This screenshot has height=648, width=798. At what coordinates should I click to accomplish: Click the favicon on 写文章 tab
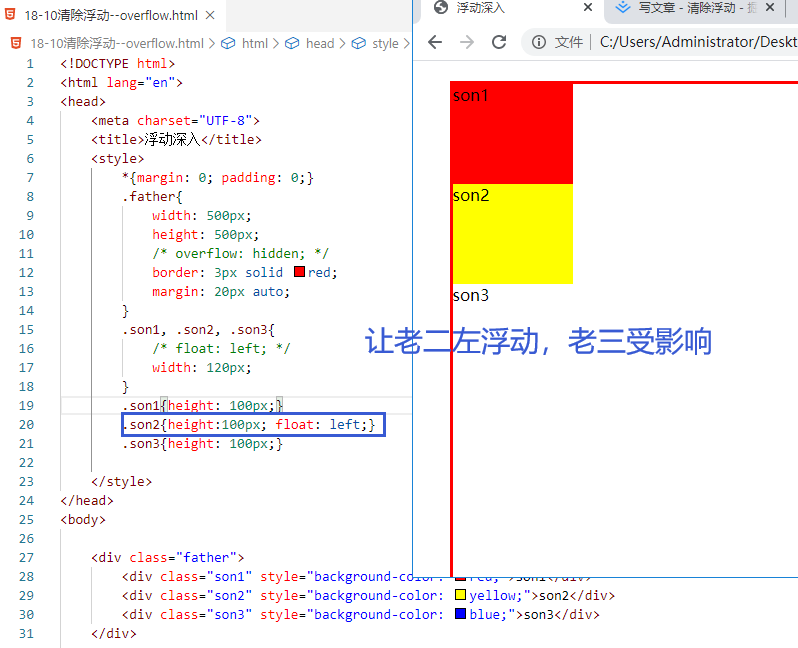(x=622, y=8)
